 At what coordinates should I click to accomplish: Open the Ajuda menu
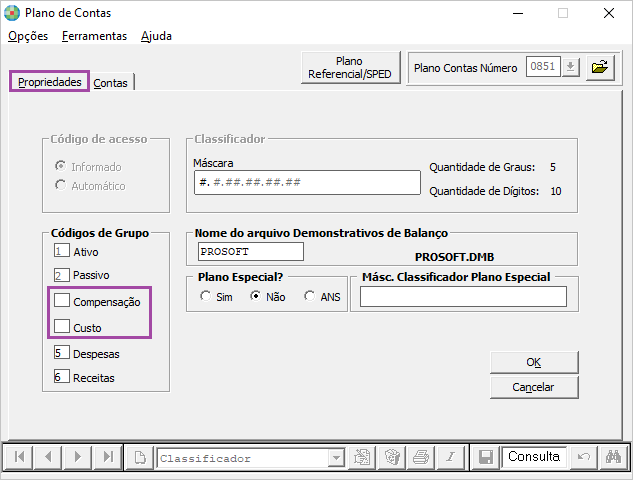tap(156, 36)
